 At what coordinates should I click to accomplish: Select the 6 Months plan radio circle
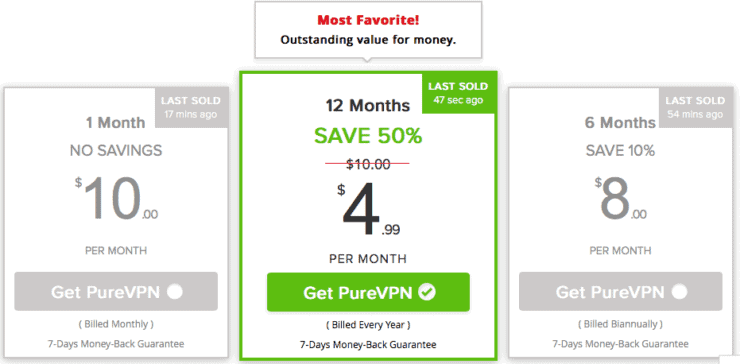click(x=680, y=292)
